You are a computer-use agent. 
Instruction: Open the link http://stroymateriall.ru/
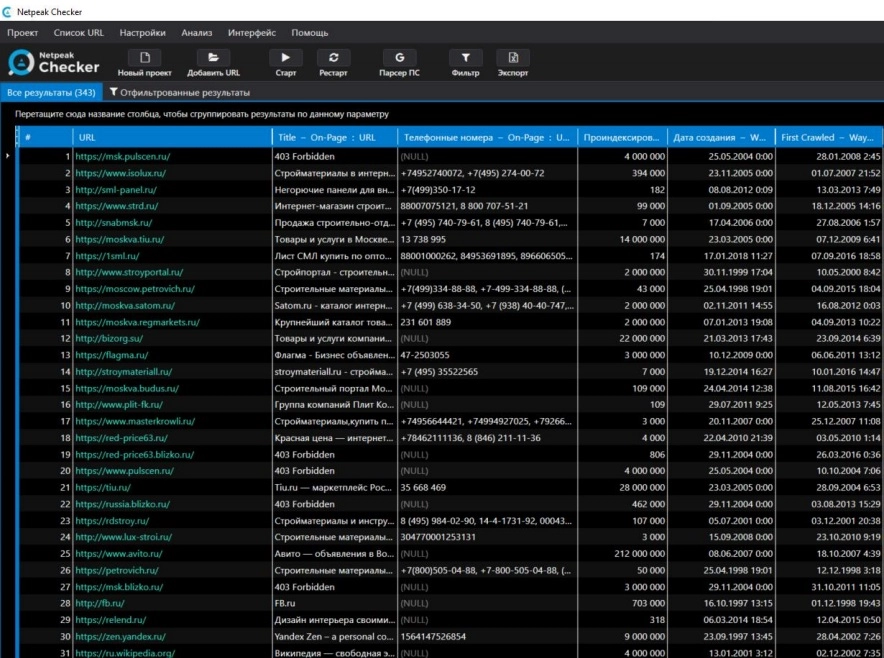coord(124,372)
